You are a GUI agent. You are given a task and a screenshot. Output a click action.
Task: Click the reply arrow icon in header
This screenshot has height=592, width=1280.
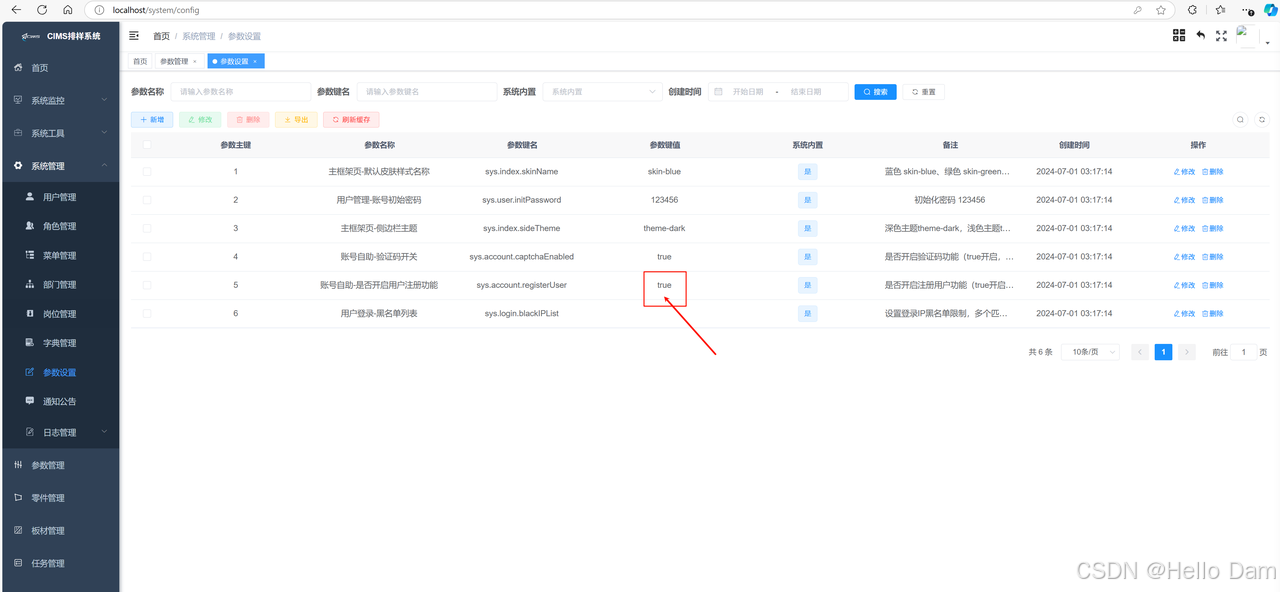(1200, 35)
